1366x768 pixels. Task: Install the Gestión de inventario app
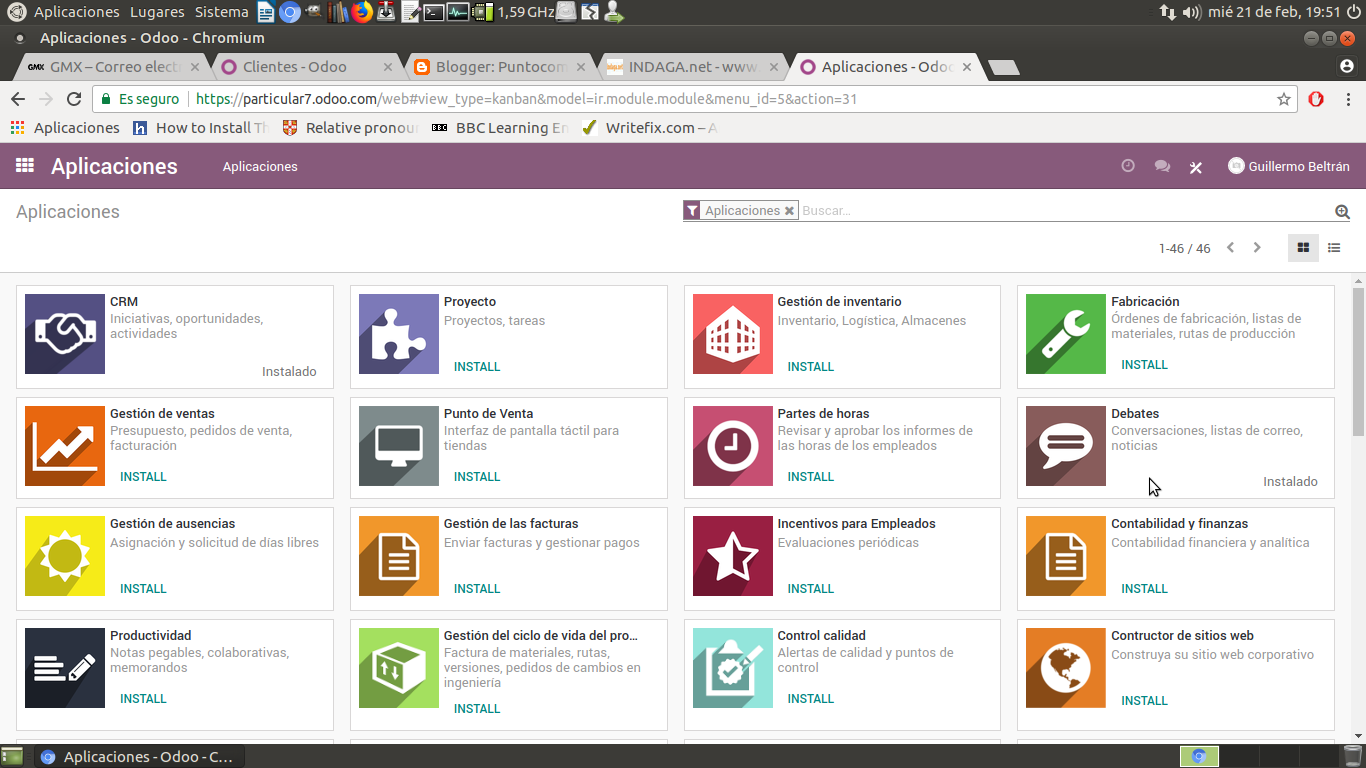811,367
